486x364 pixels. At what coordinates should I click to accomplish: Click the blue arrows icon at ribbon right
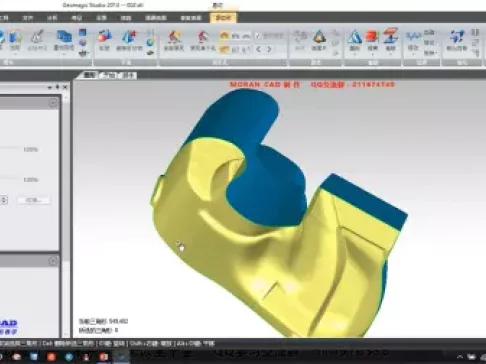[x=456, y=36]
